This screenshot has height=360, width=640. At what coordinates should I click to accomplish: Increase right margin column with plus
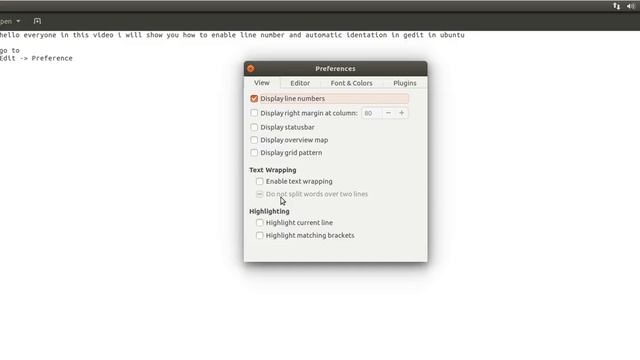point(402,113)
